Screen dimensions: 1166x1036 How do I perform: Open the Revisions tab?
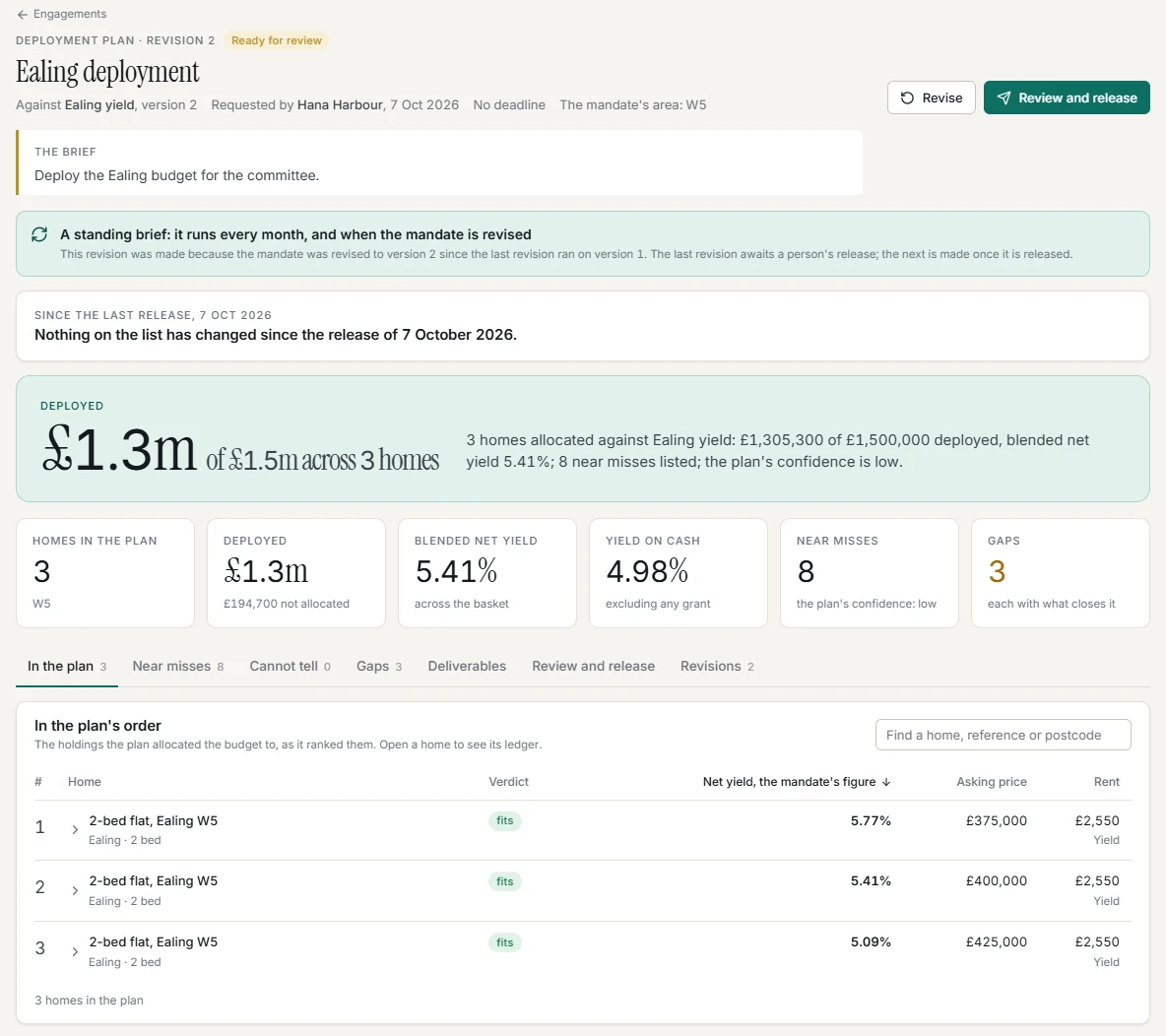coord(717,667)
